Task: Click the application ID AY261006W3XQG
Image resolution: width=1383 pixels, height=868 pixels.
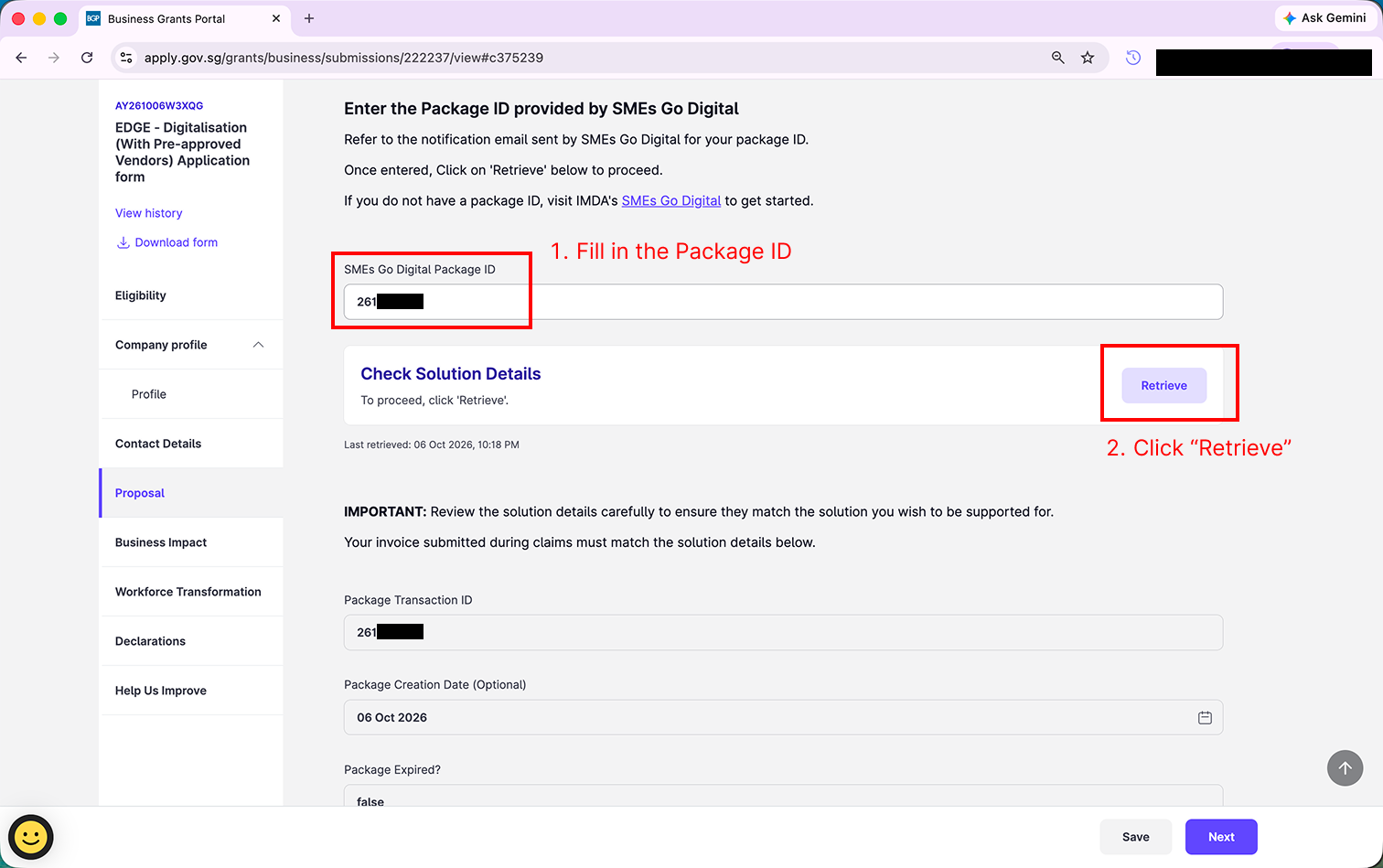Action: [159, 105]
